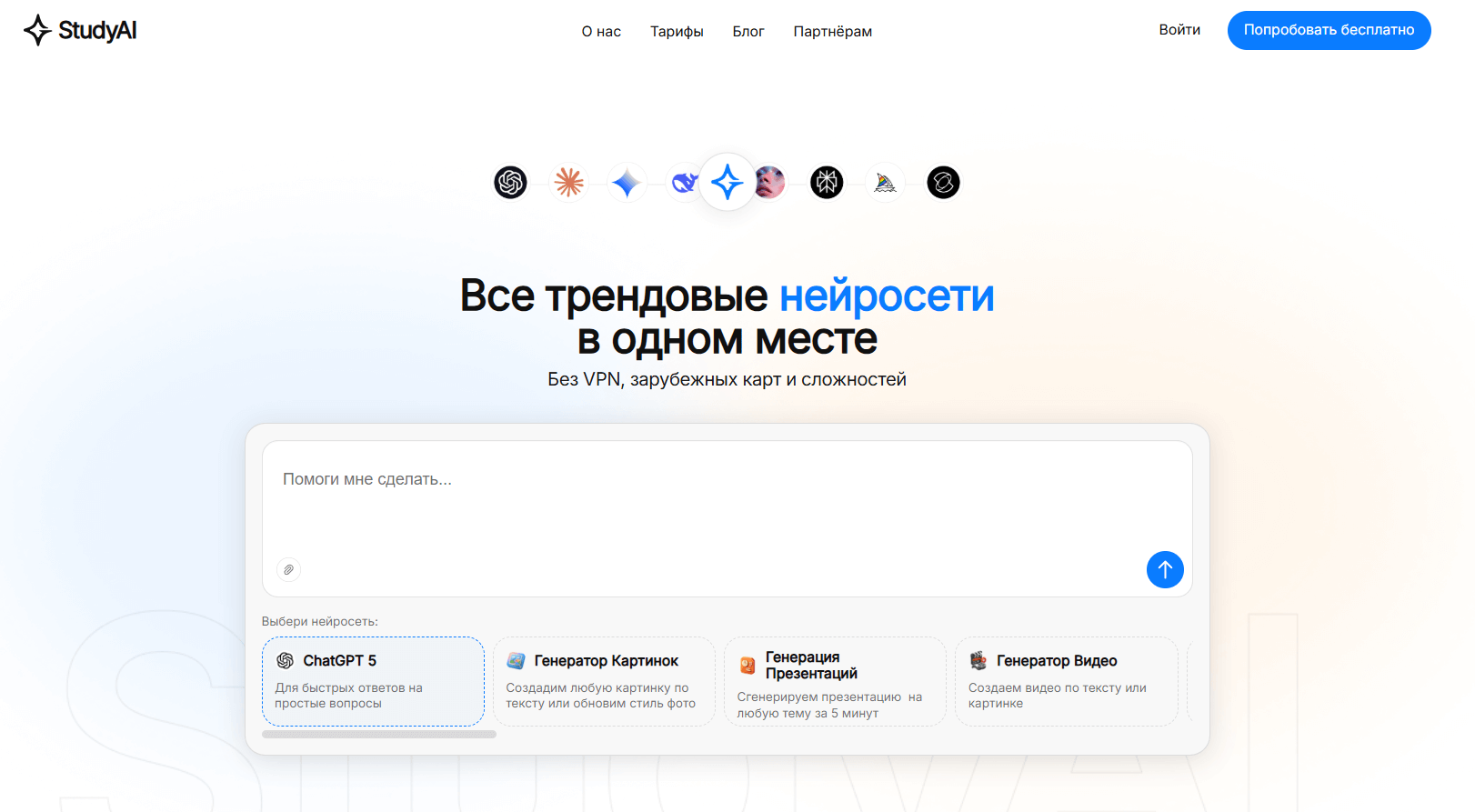Open the О нас page

[x=601, y=31]
